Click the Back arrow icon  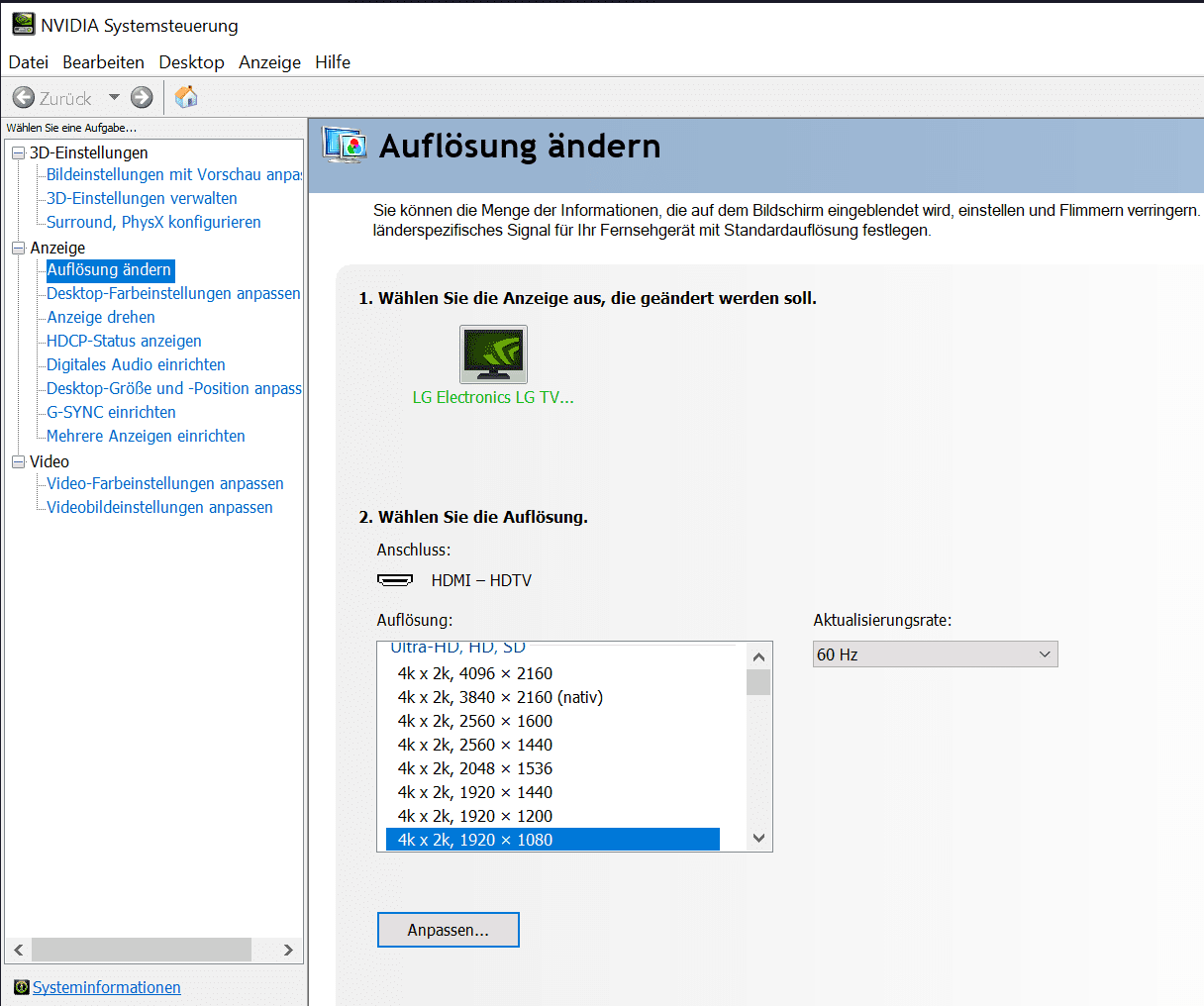[23, 97]
